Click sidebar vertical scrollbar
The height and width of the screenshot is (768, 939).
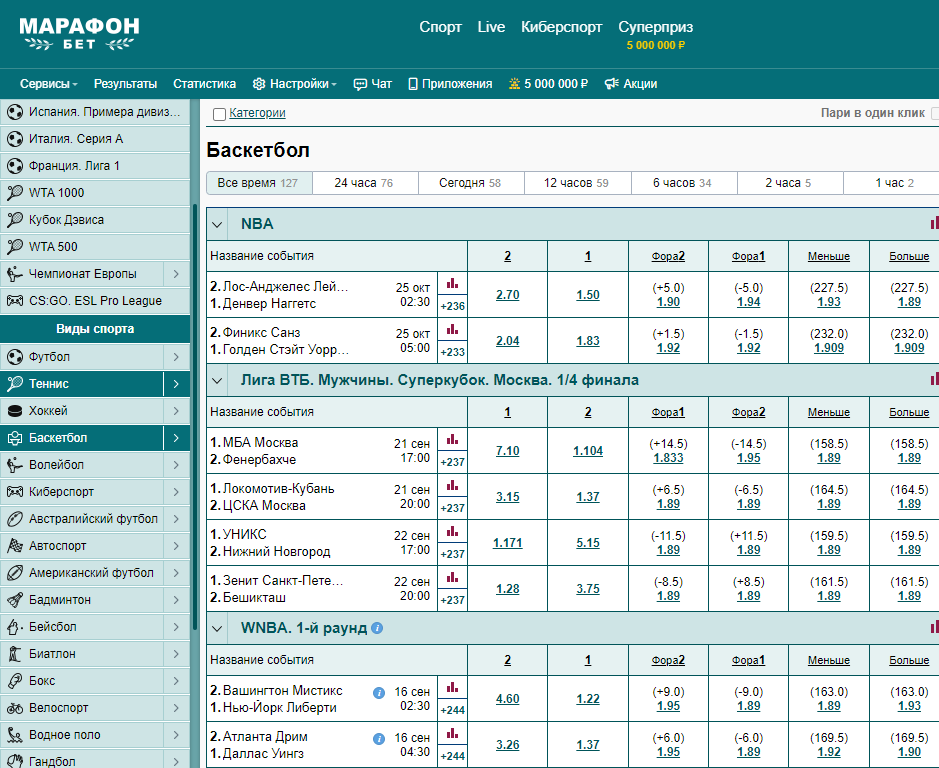[x=195, y=416]
